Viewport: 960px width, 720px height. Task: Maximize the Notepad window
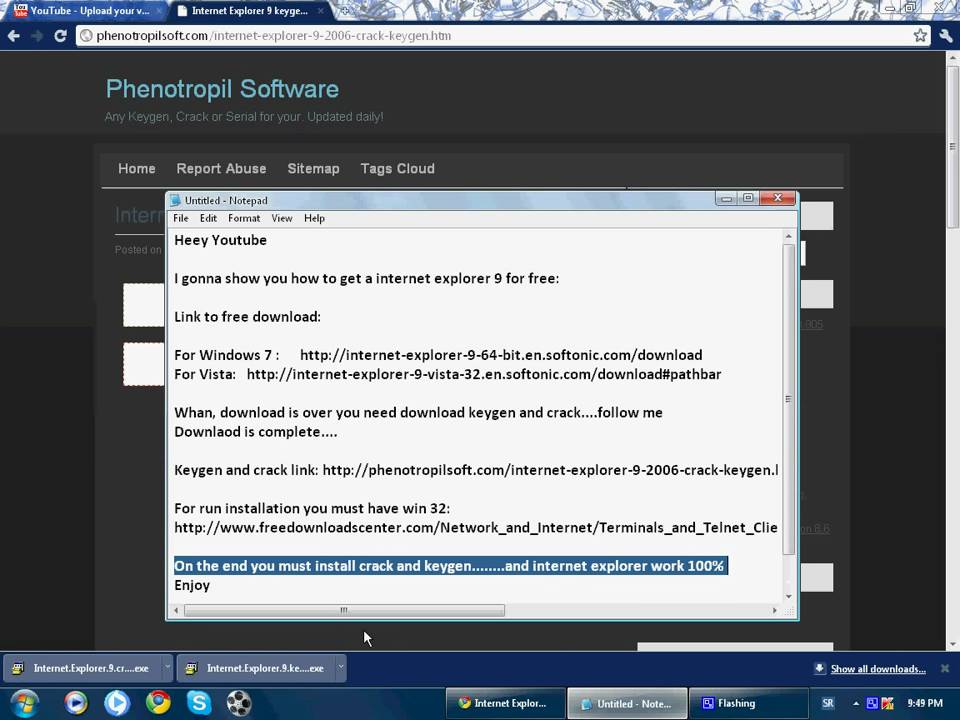click(748, 198)
